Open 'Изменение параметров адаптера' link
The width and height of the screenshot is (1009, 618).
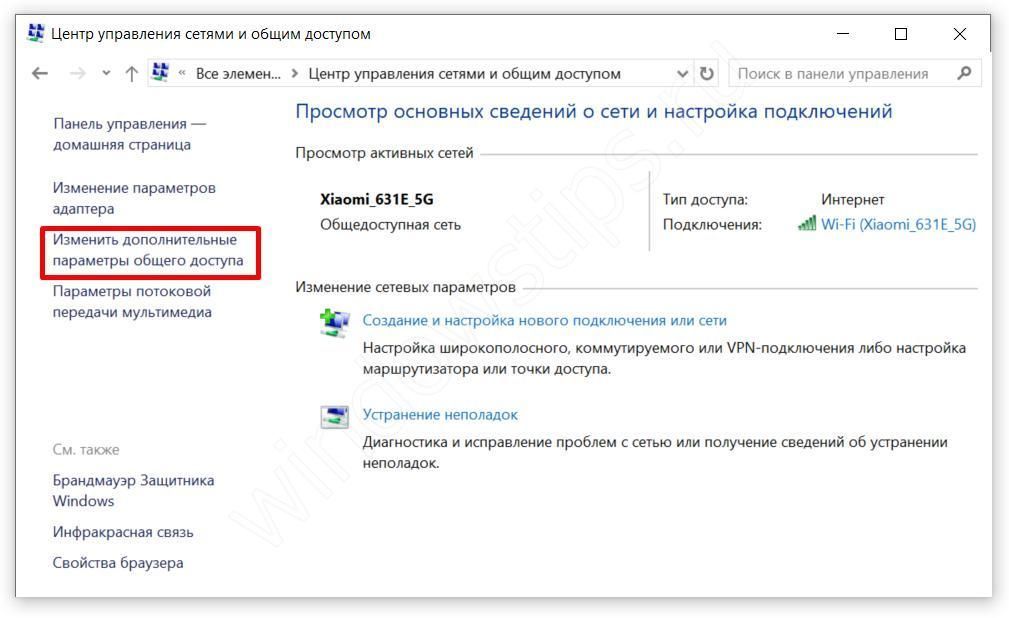click(134, 198)
